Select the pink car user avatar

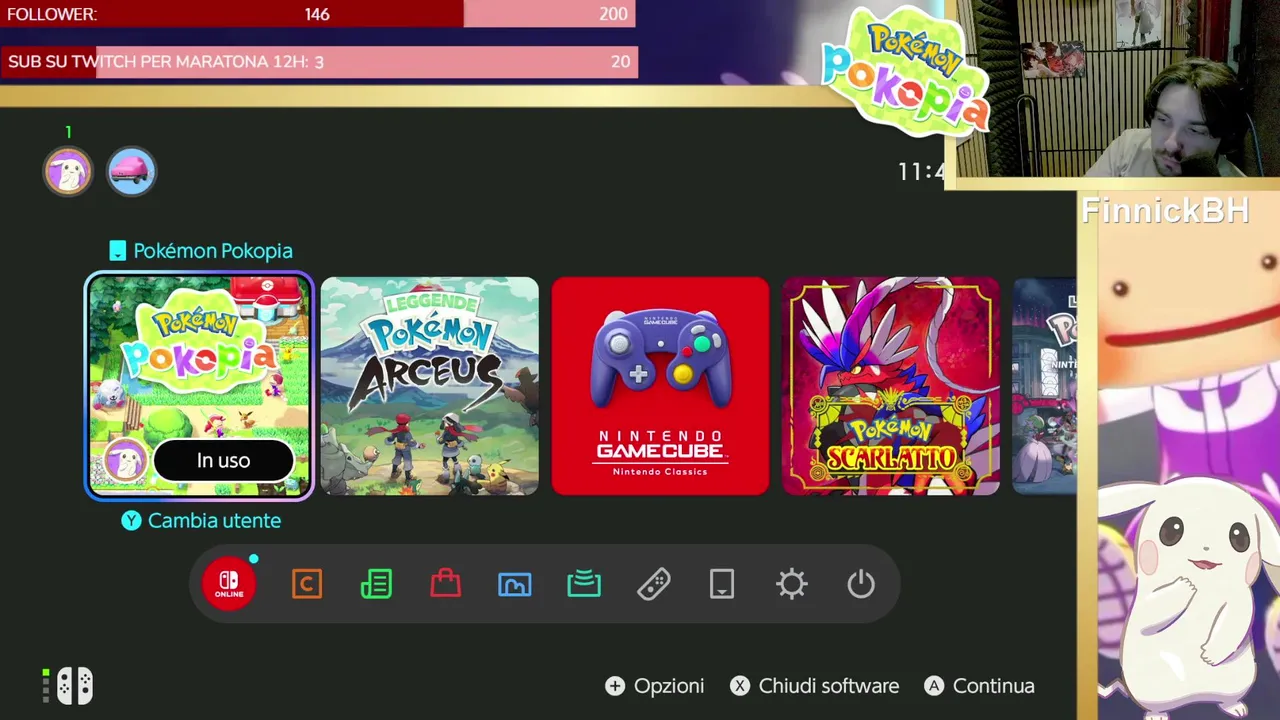tap(131, 171)
